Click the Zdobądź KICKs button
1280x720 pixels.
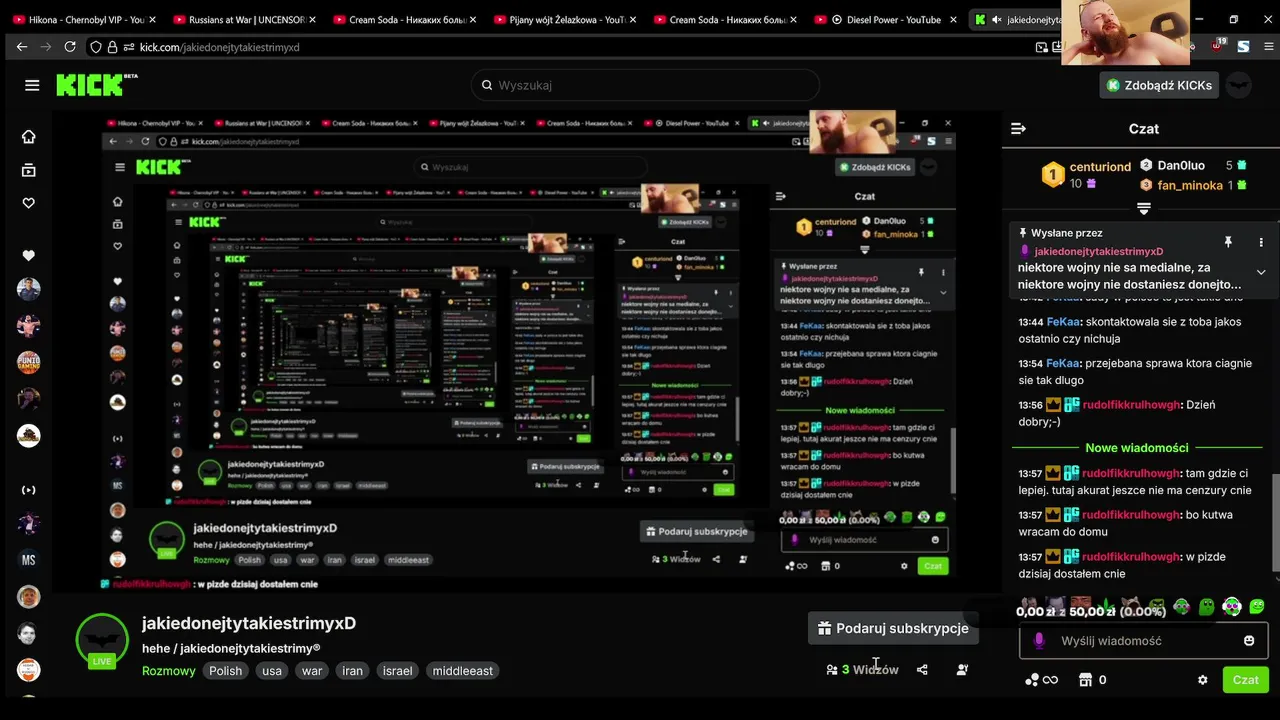tap(1159, 85)
